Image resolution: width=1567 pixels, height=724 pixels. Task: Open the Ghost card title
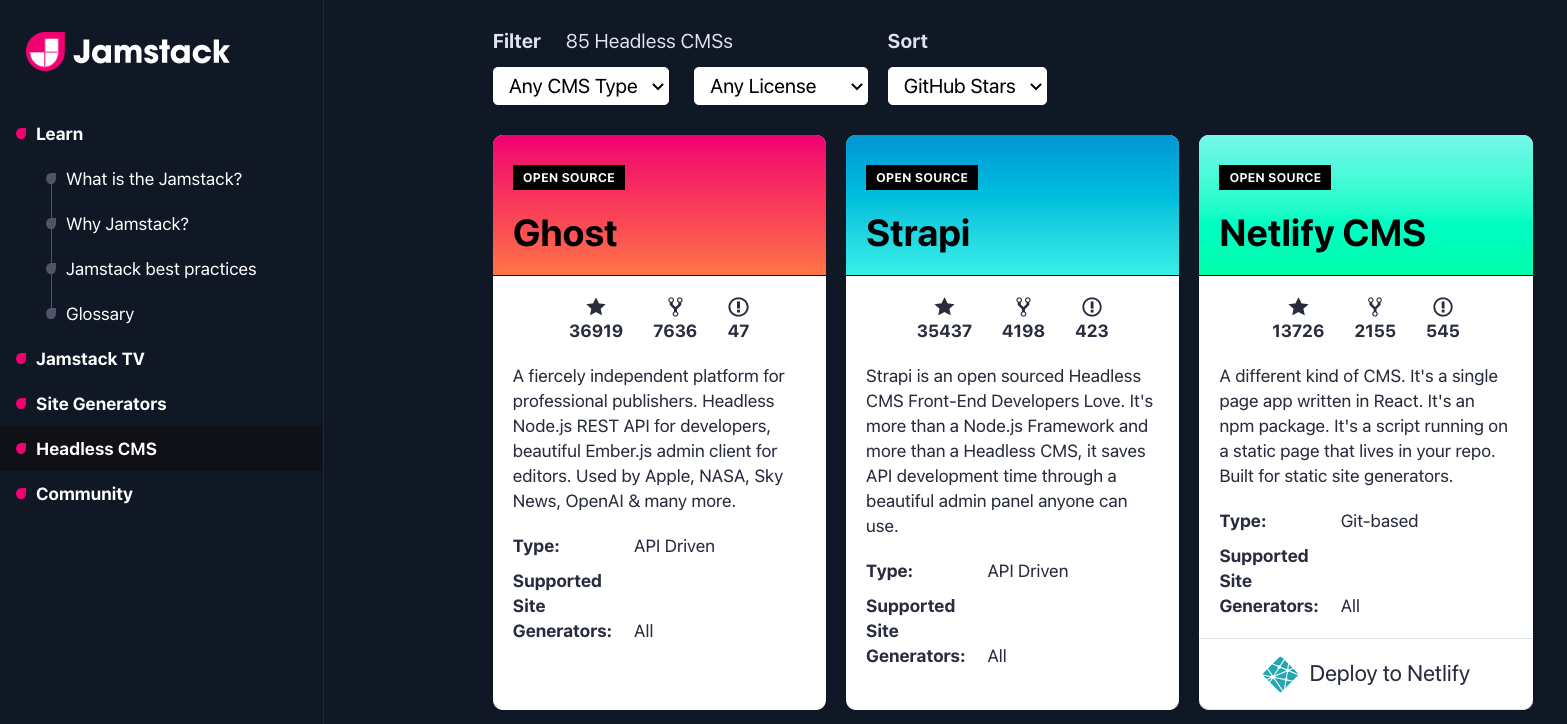pos(565,233)
